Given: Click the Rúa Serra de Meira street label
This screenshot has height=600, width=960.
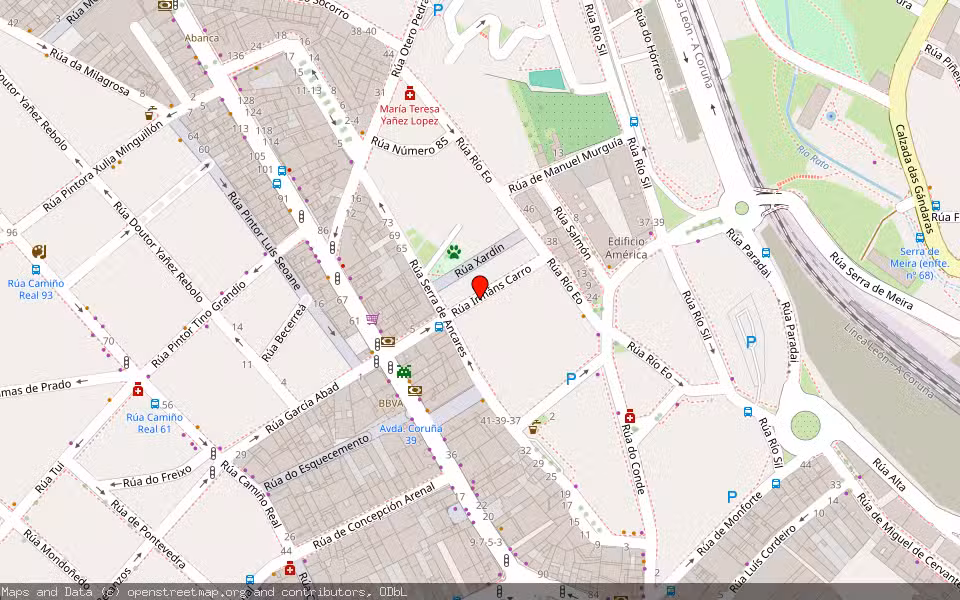Looking at the screenshot, I should pyautogui.click(x=871, y=280).
